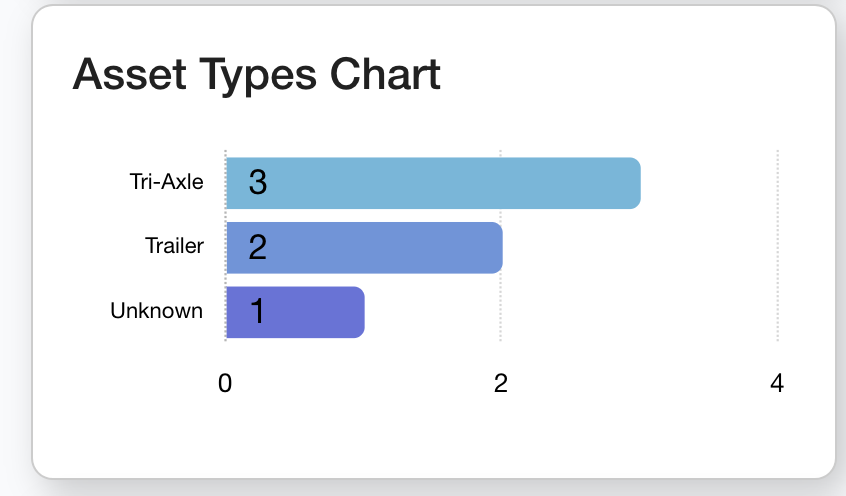
Task: Click the x-axis tick label 0
Action: [x=226, y=382]
